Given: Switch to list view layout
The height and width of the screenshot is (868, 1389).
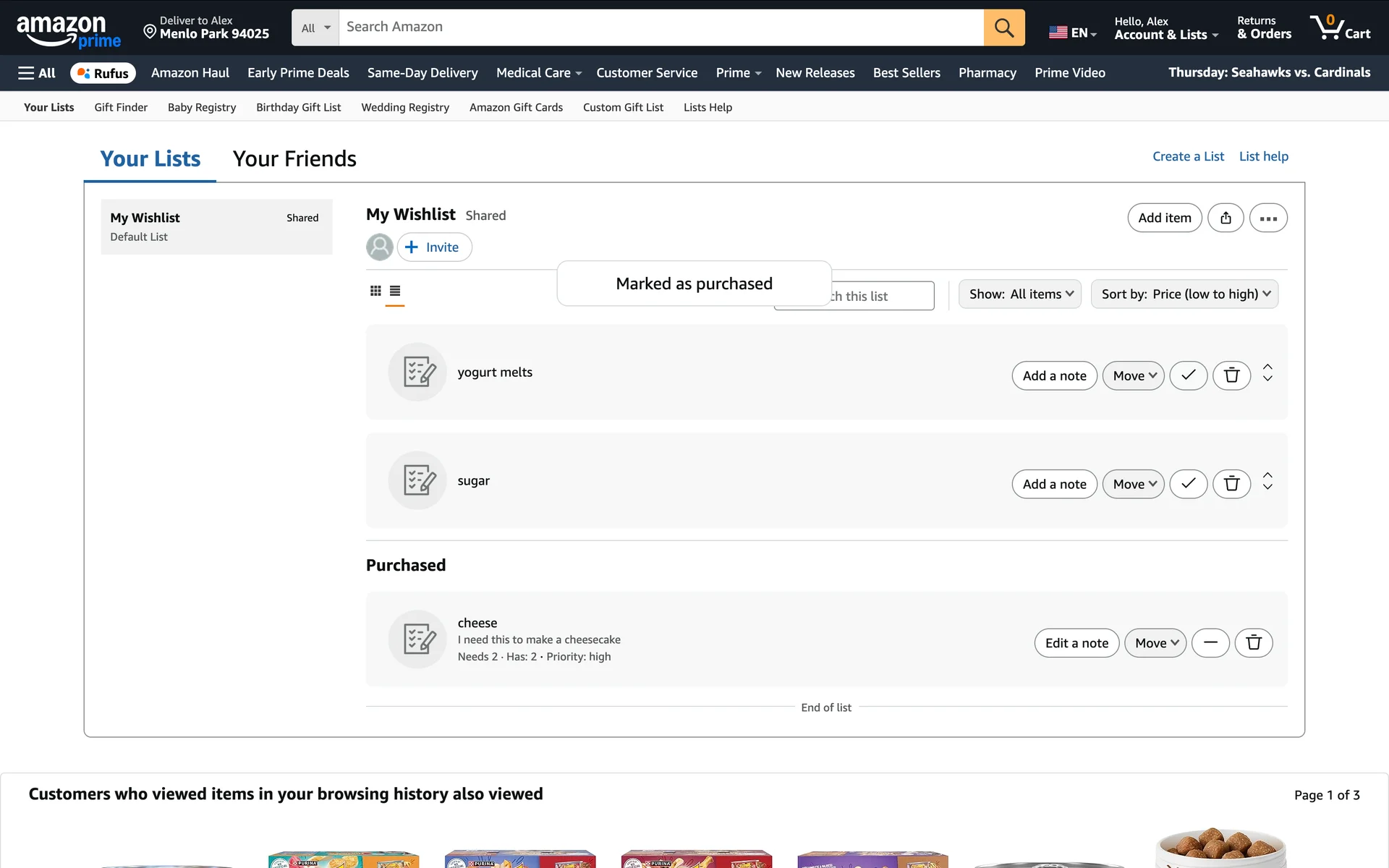Looking at the screenshot, I should click(395, 291).
